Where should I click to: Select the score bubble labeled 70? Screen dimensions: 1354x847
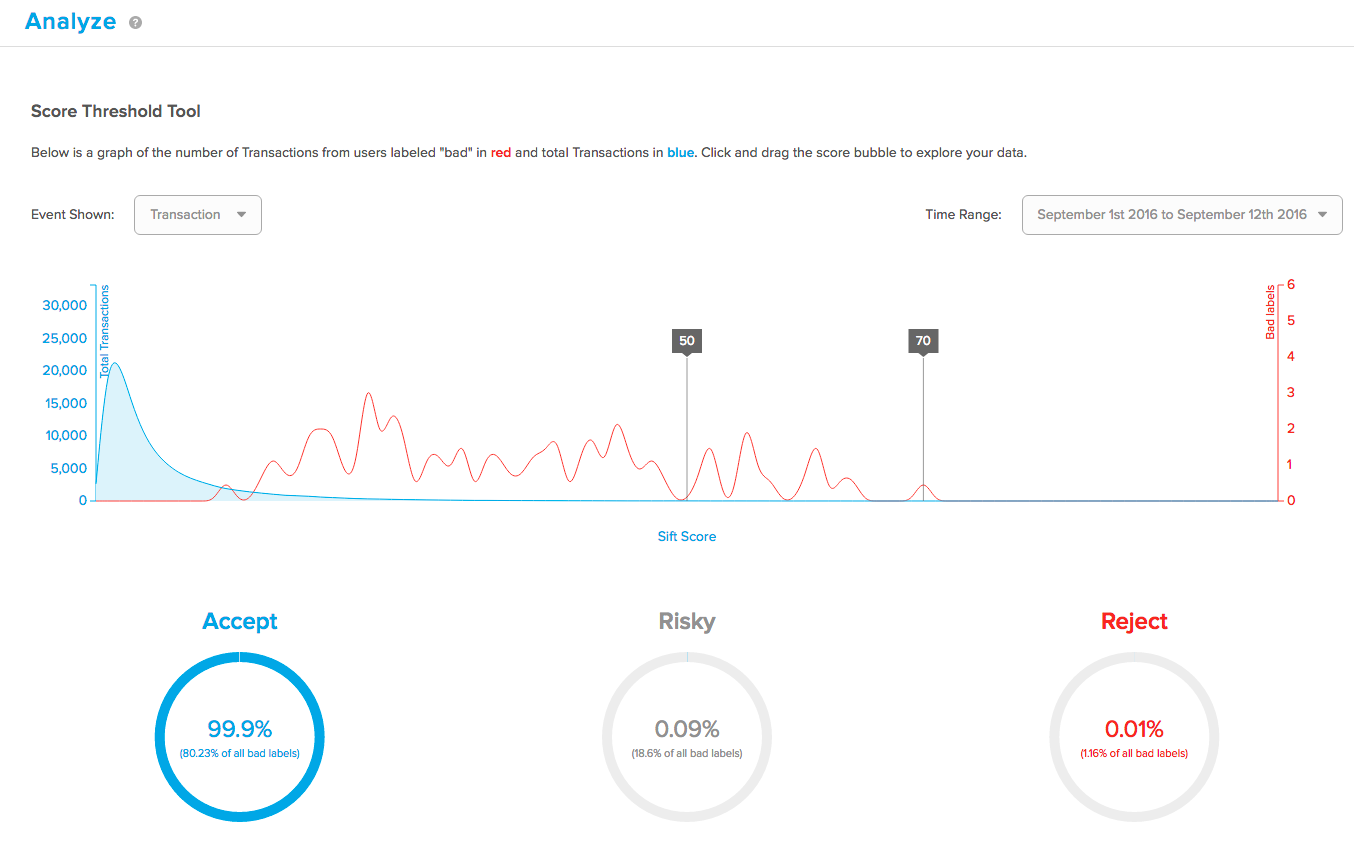[923, 341]
